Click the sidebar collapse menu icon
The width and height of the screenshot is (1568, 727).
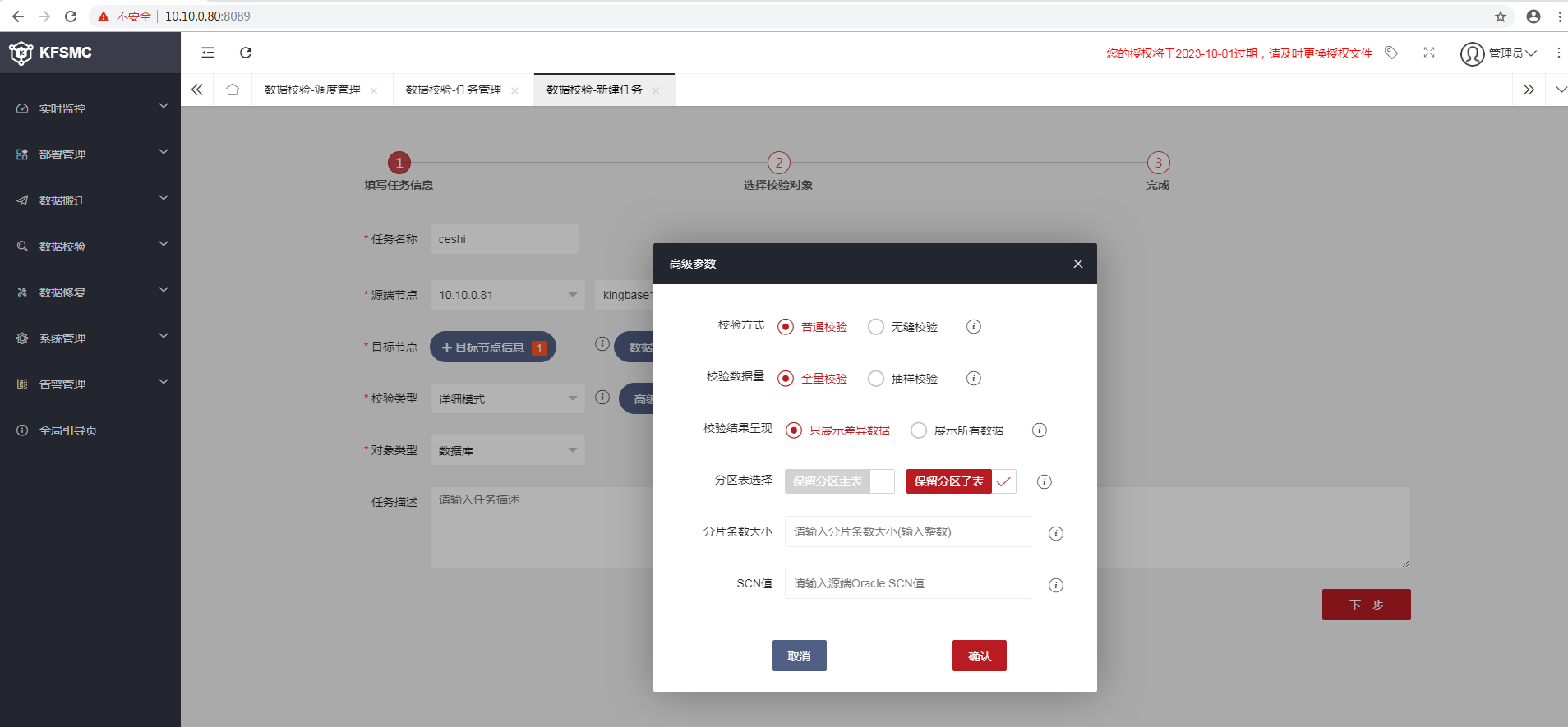click(x=208, y=53)
